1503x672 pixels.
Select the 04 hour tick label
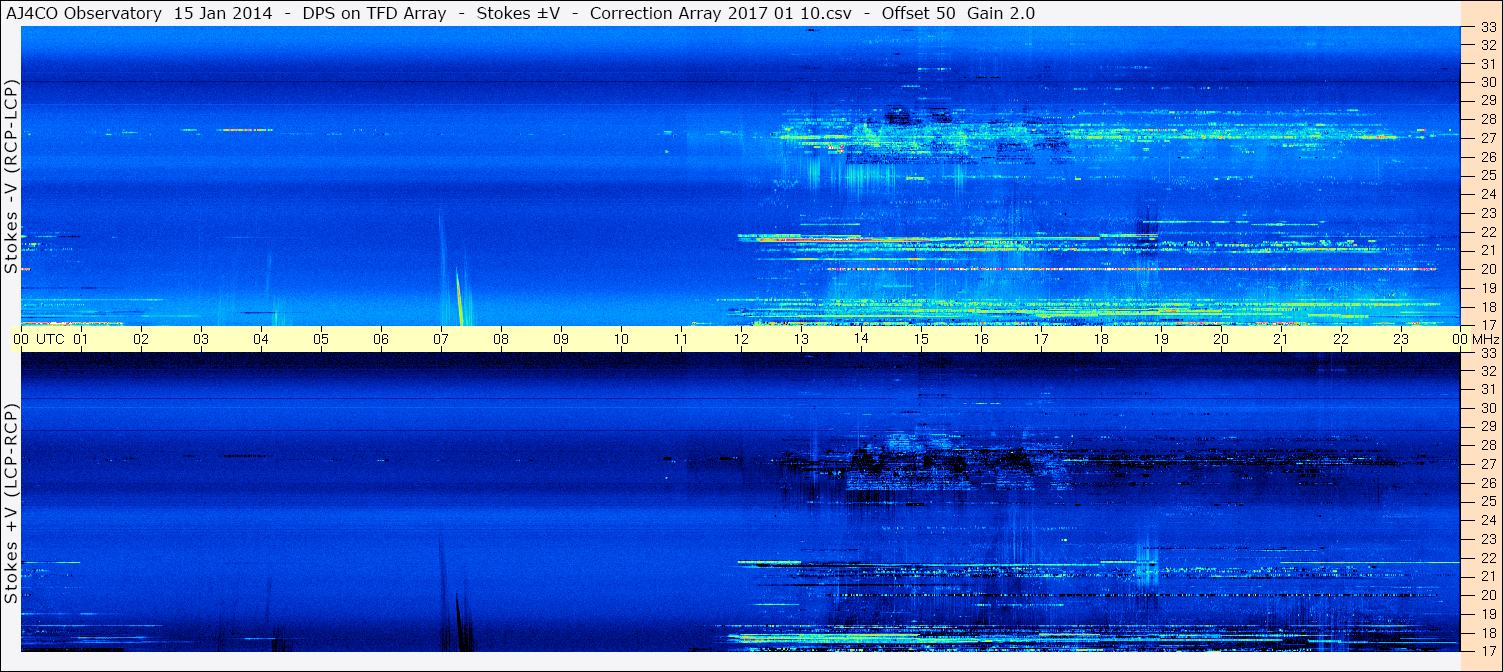tap(261, 339)
